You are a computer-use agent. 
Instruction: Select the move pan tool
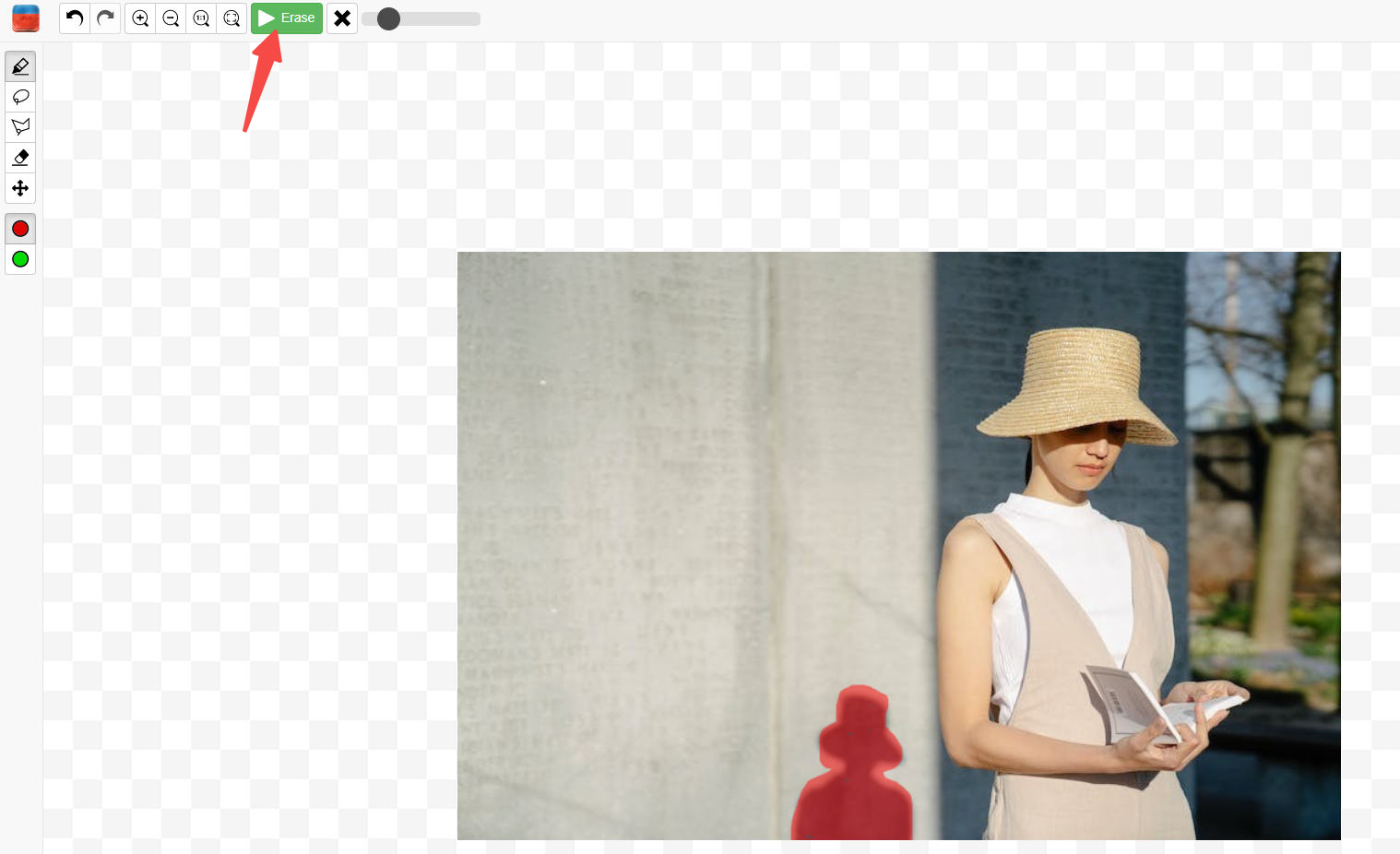[20, 188]
